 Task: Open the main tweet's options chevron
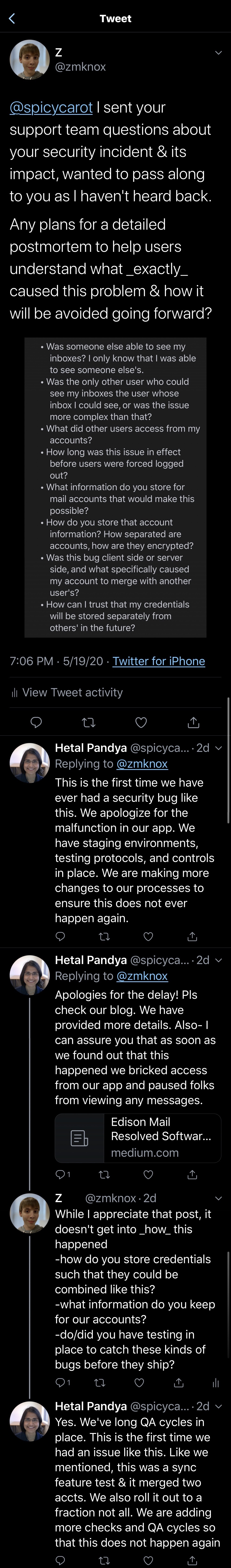coord(218,53)
